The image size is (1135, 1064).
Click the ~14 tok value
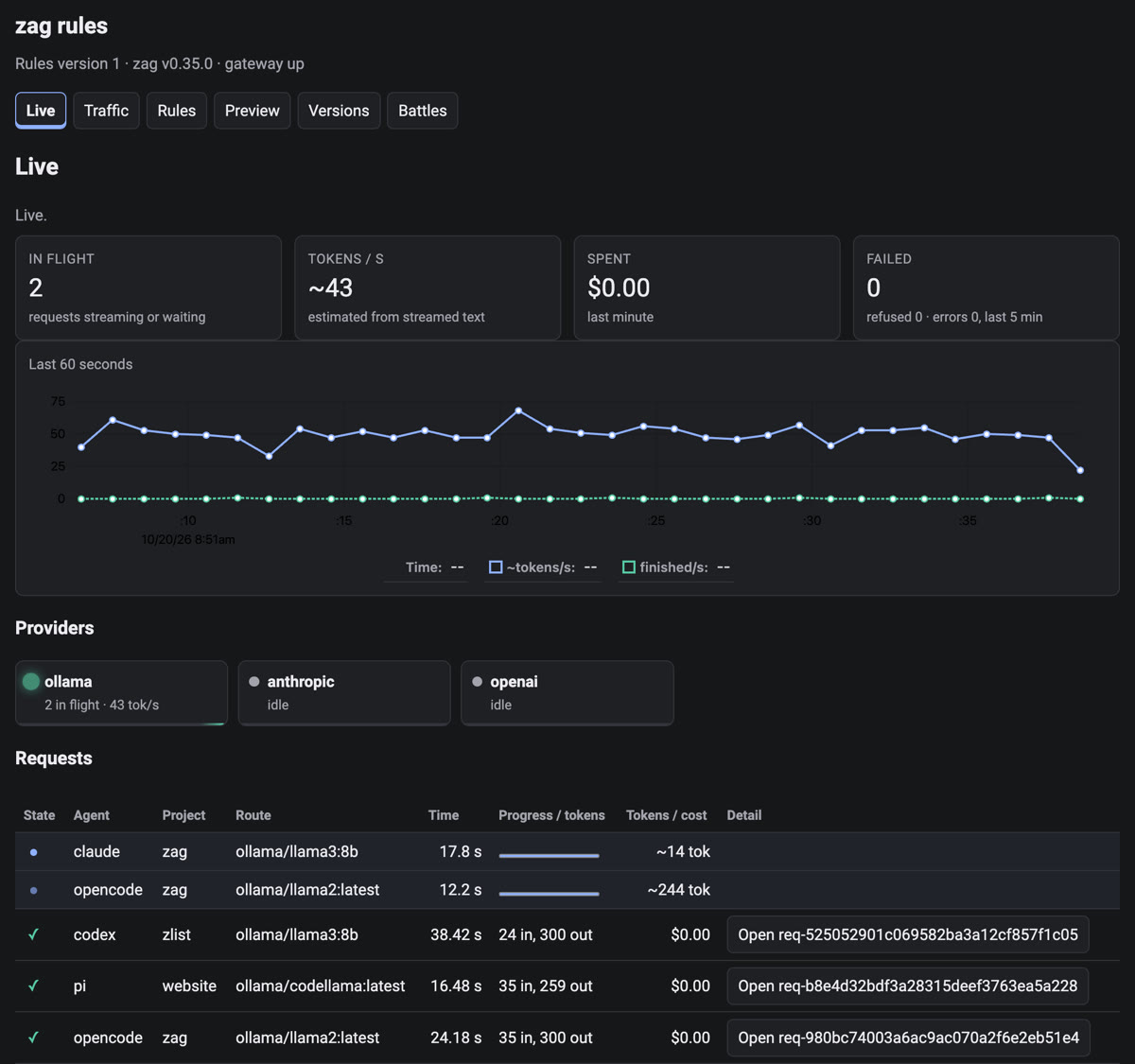pos(683,852)
